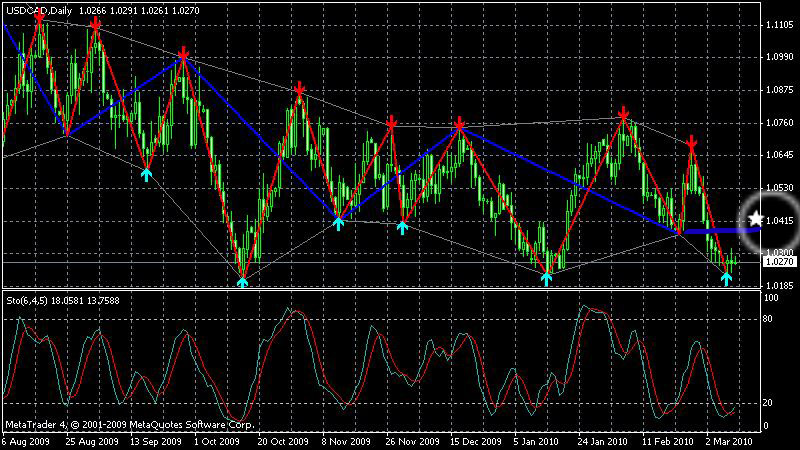800x450 pixels.
Task: Click the thick blue horizontal level line
Action: (721, 231)
